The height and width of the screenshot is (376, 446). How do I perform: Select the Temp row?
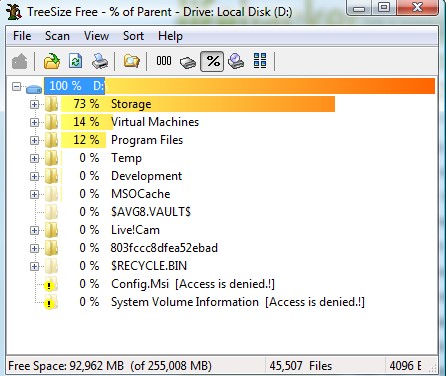pos(101,158)
